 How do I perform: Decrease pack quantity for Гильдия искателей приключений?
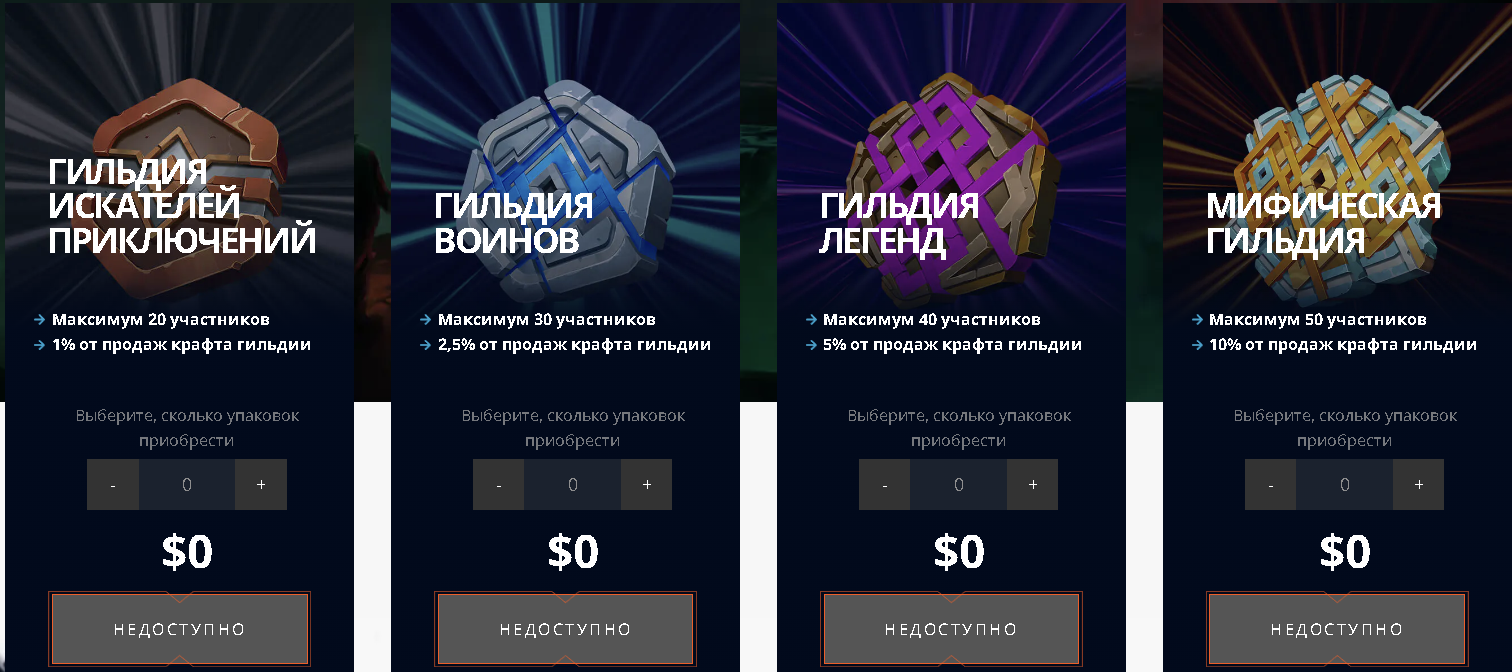[x=113, y=485]
